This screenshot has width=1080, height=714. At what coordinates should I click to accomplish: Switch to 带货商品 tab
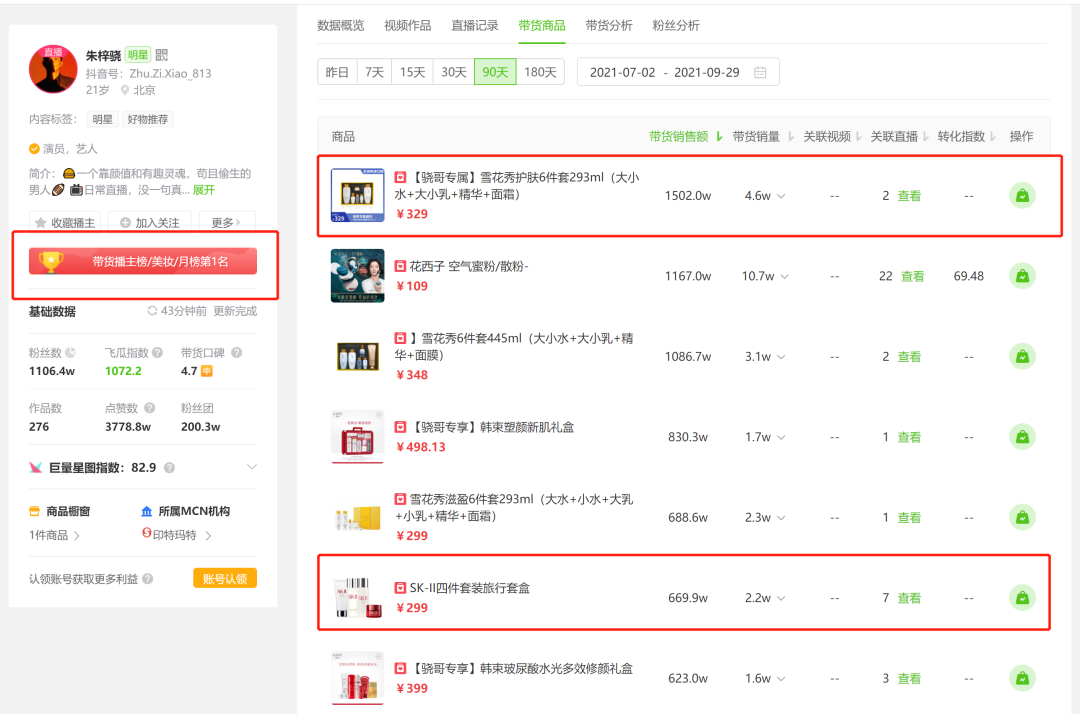tap(542, 25)
